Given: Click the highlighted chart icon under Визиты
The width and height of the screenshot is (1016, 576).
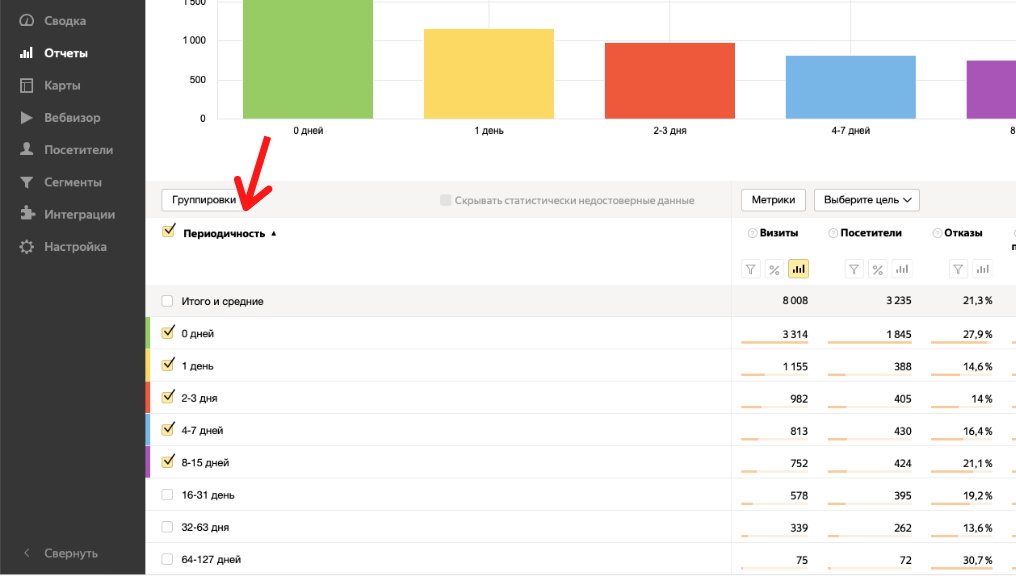Looking at the screenshot, I should [798, 269].
